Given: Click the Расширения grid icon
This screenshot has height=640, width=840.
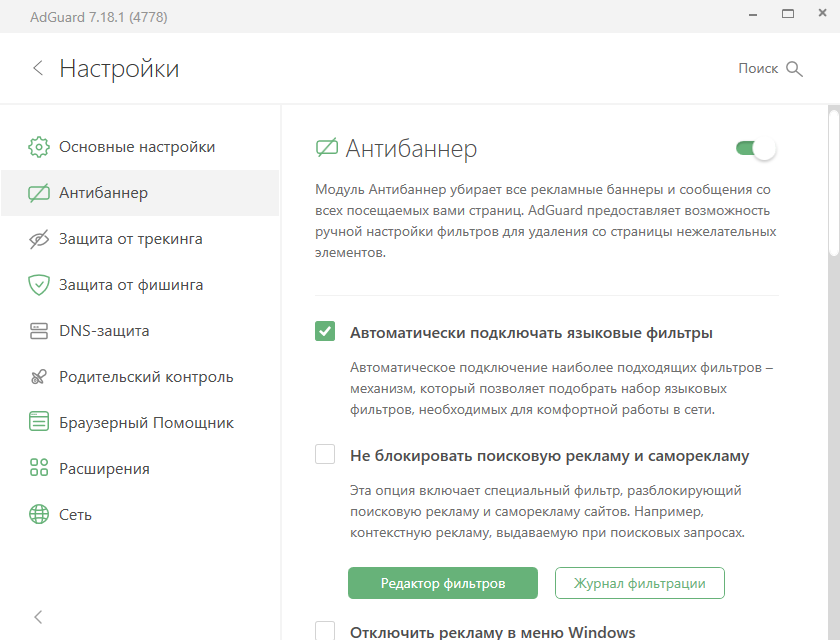Looking at the screenshot, I should pos(39,468).
